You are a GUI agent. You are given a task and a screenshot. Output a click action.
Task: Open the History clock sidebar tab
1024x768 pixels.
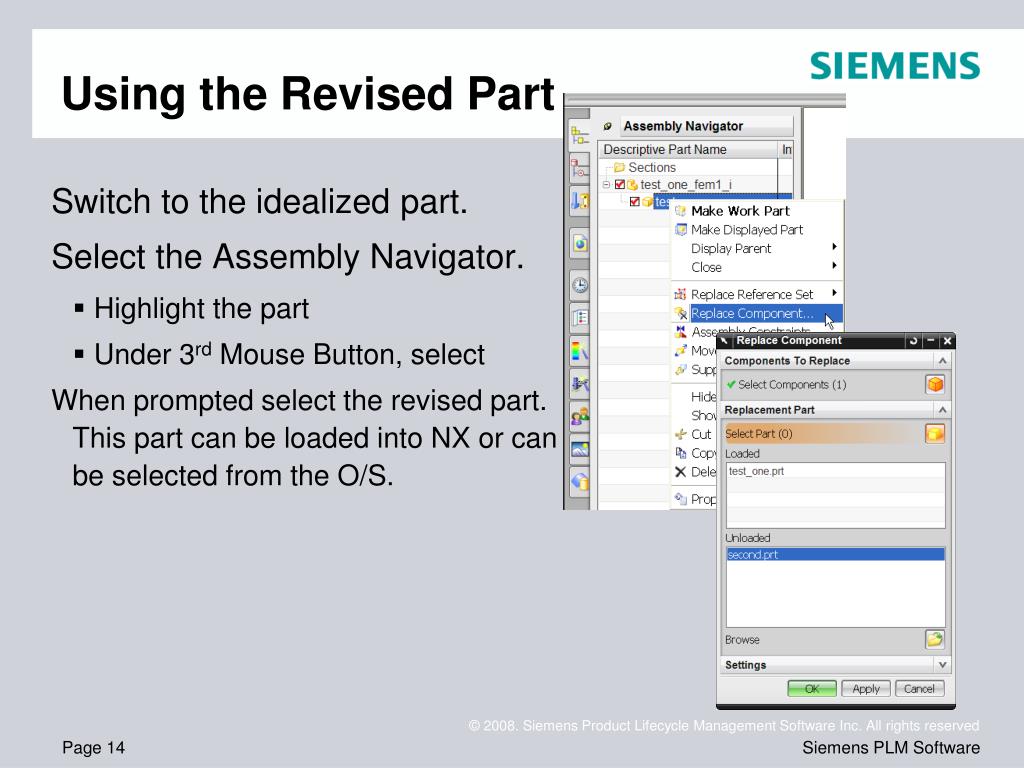pos(579,285)
